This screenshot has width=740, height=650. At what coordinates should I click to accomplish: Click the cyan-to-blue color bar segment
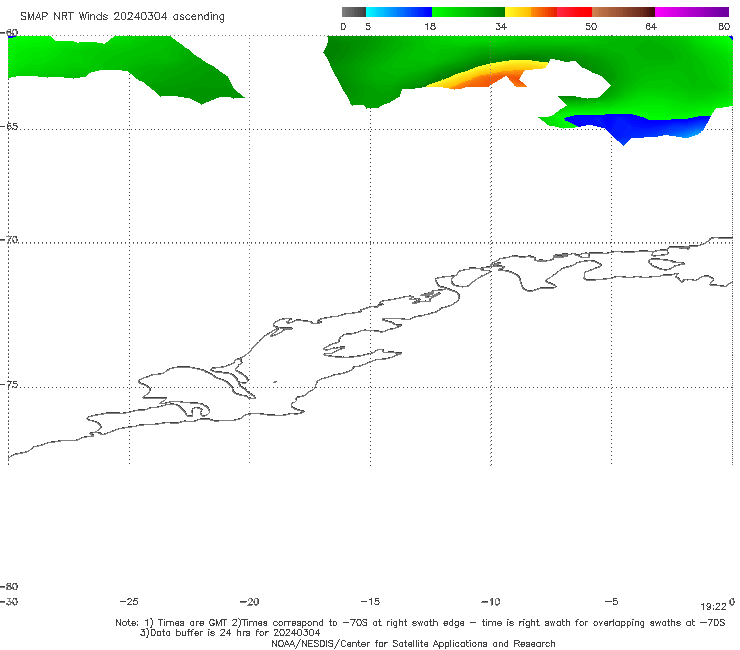click(x=399, y=12)
